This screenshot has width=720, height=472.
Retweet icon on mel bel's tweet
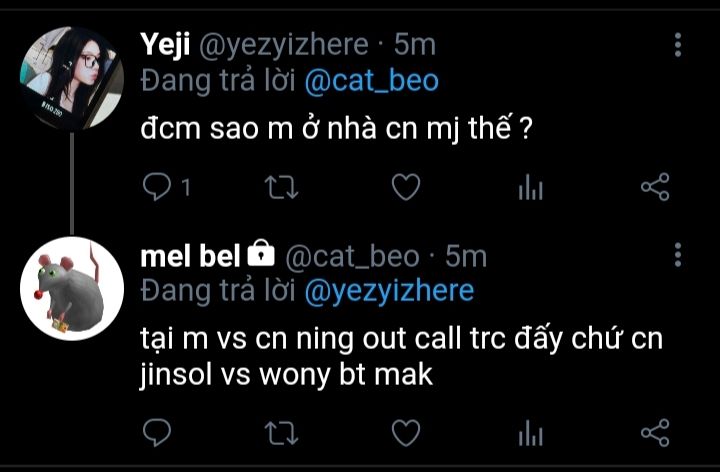[281, 433]
